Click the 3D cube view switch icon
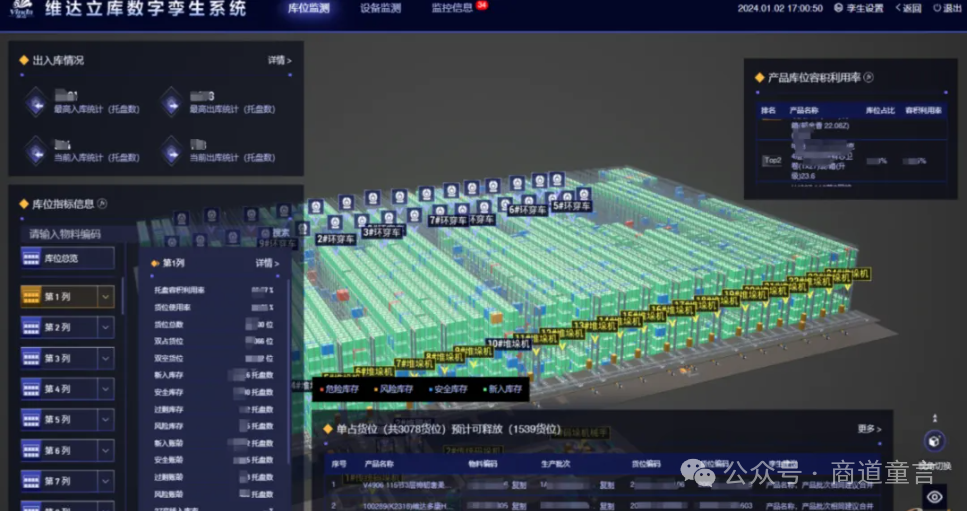Viewport: 967px width, 511px height. pyautogui.click(x=934, y=441)
